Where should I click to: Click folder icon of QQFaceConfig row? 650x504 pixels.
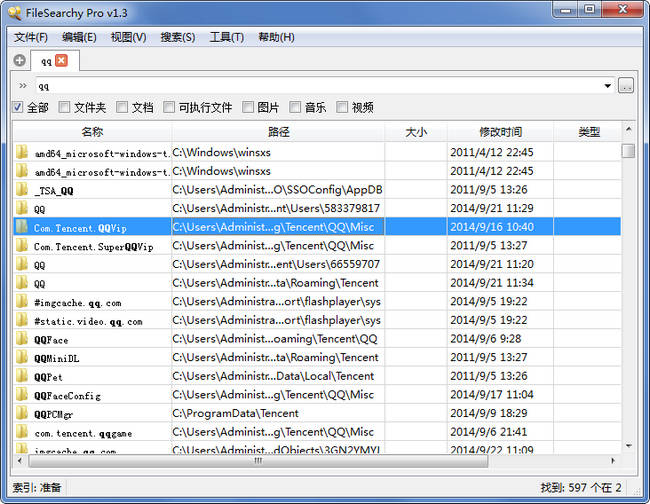[x=22, y=395]
